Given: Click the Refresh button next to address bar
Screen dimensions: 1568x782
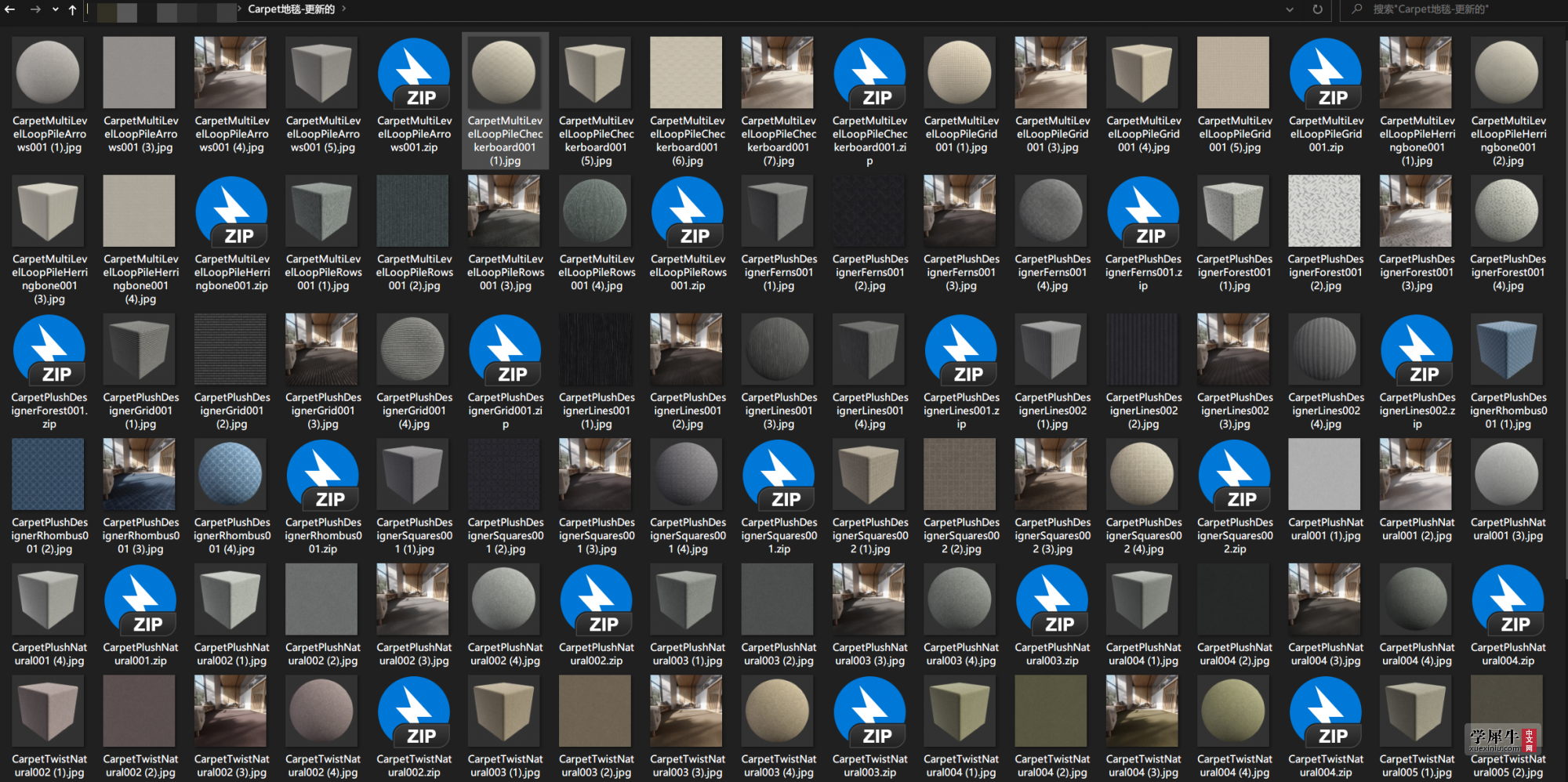Looking at the screenshot, I should [x=1317, y=9].
